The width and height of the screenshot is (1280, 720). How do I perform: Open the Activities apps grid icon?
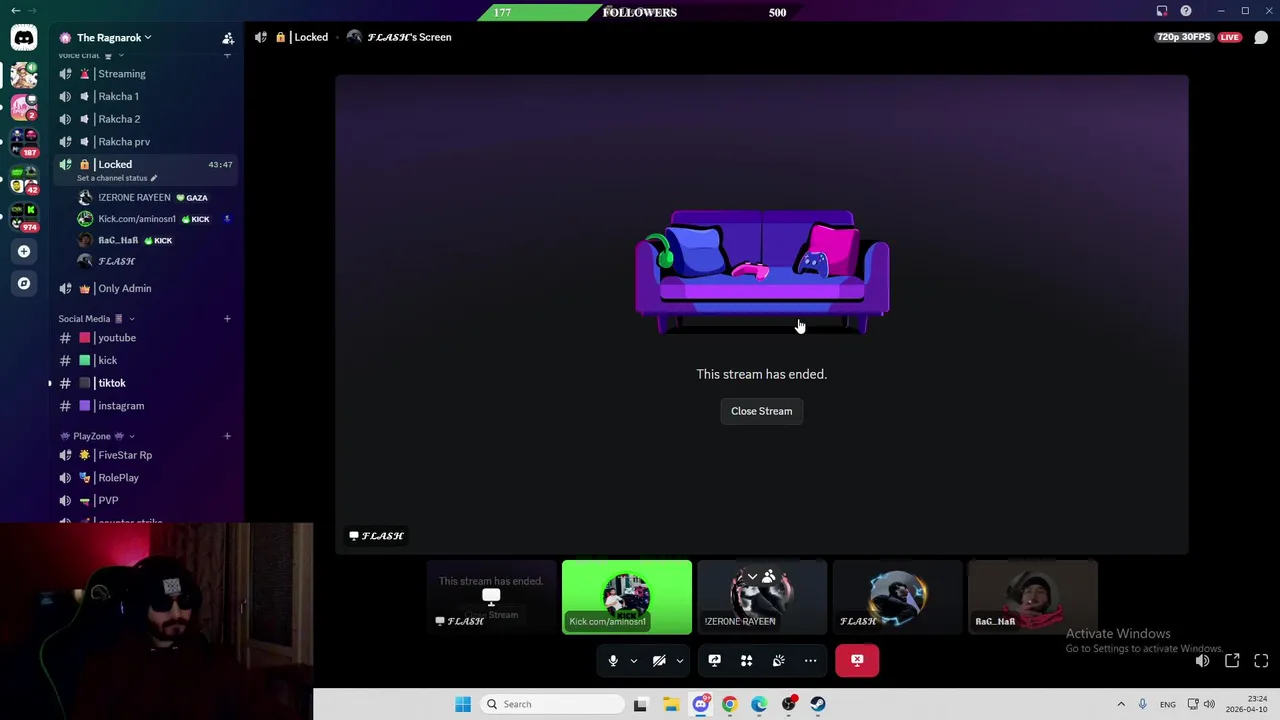point(746,660)
